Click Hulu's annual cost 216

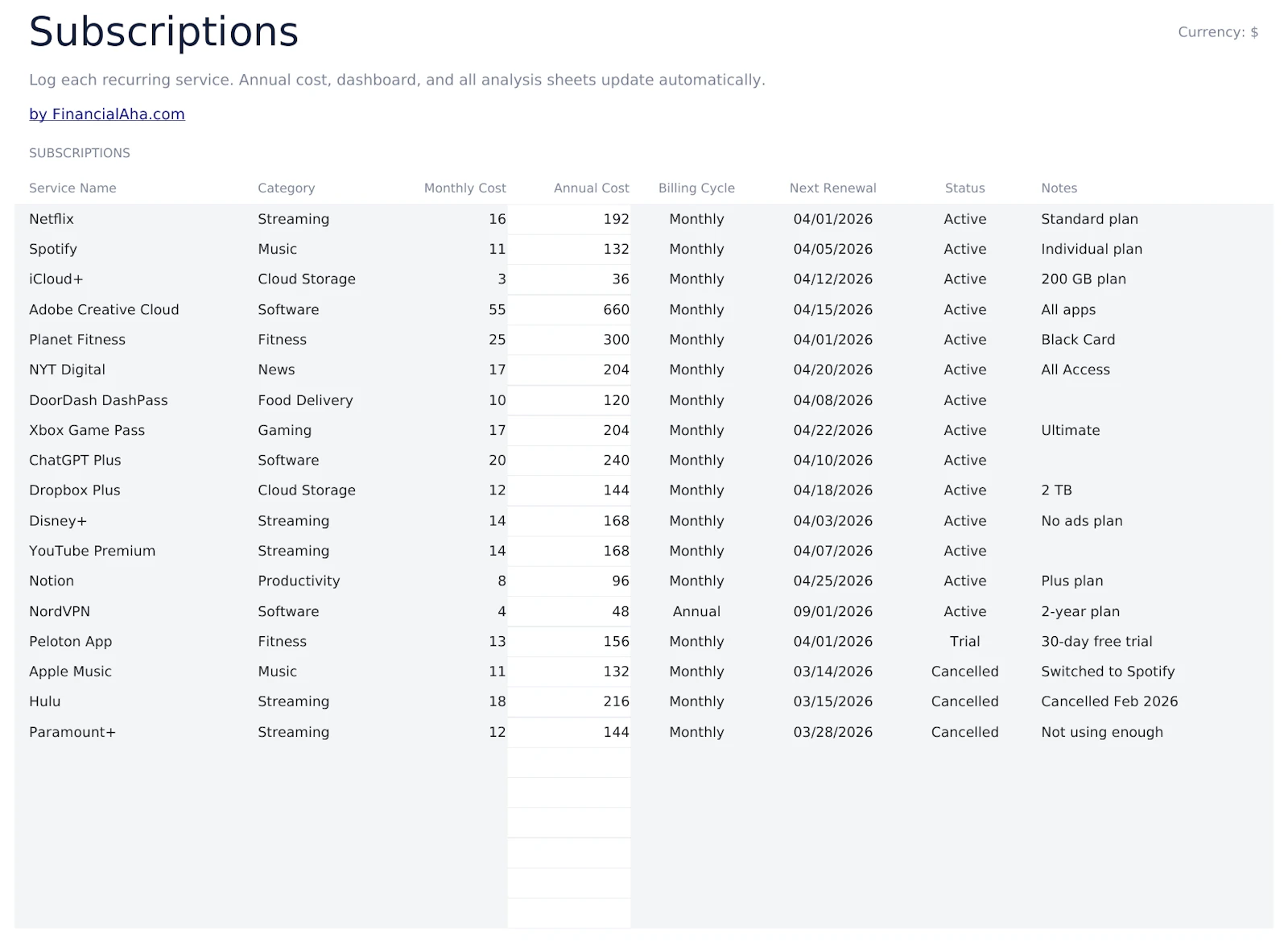tap(617, 701)
